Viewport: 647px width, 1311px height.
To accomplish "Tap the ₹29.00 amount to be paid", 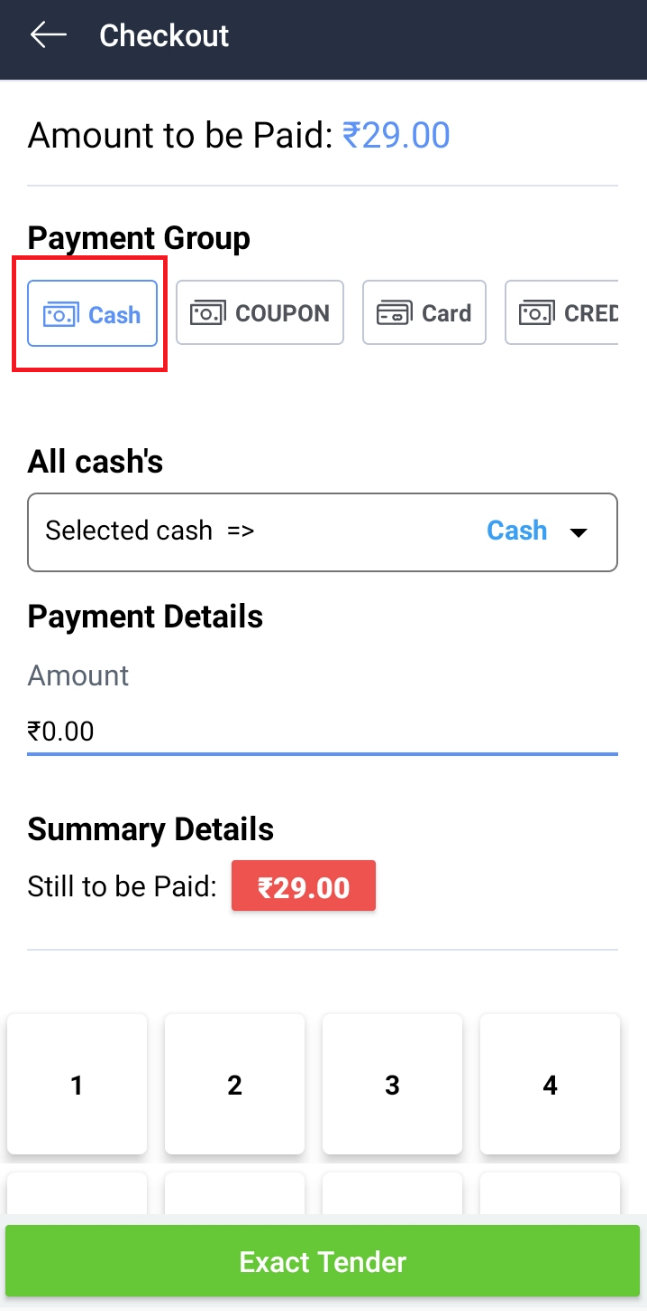I will pos(396,135).
